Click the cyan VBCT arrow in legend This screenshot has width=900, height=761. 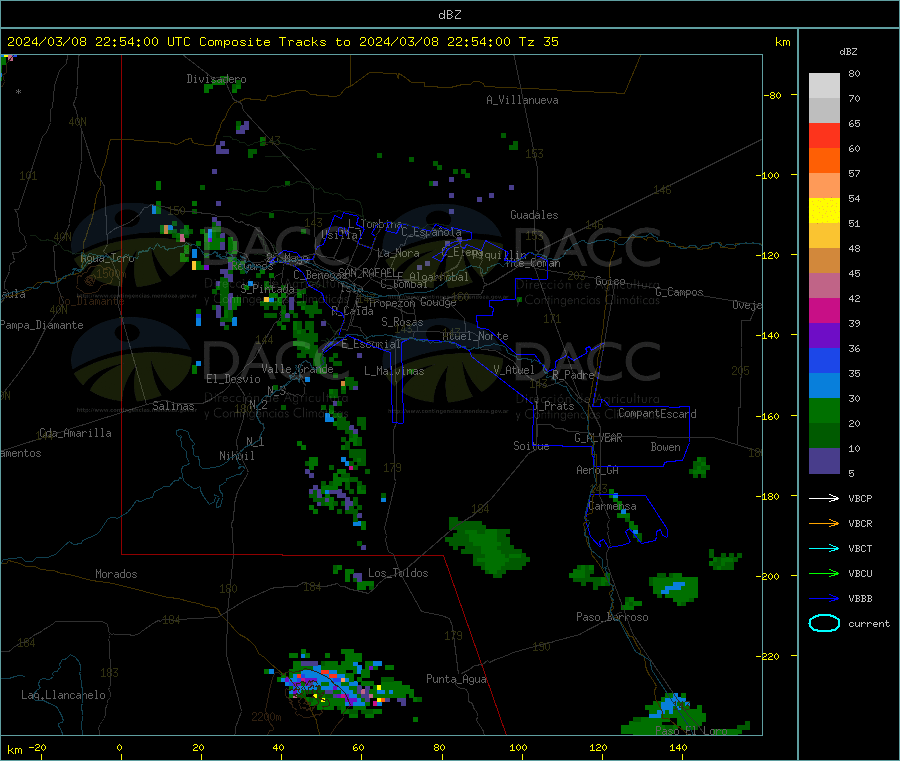pos(824,548)
